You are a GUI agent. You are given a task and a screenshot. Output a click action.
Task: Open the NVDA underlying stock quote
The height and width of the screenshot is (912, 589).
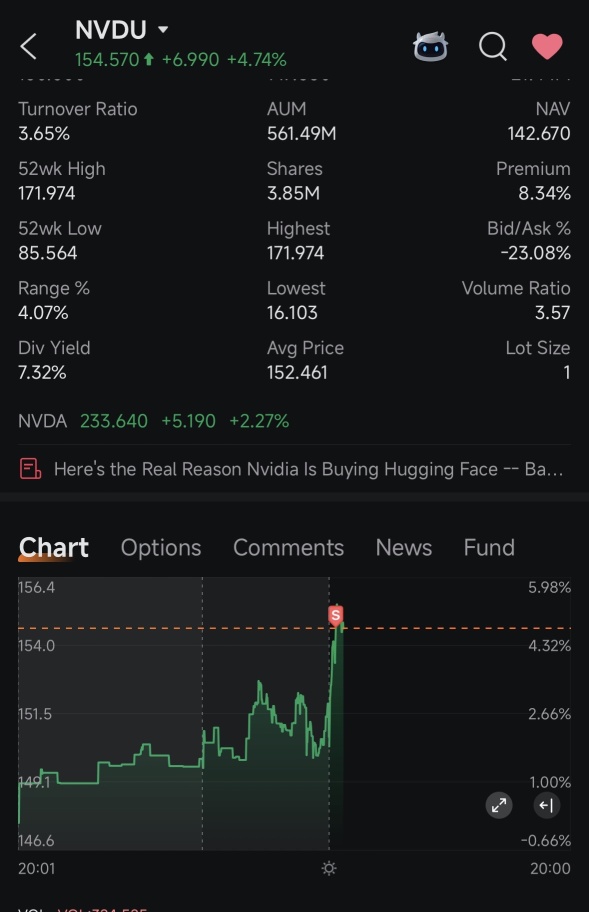(154, 421)
